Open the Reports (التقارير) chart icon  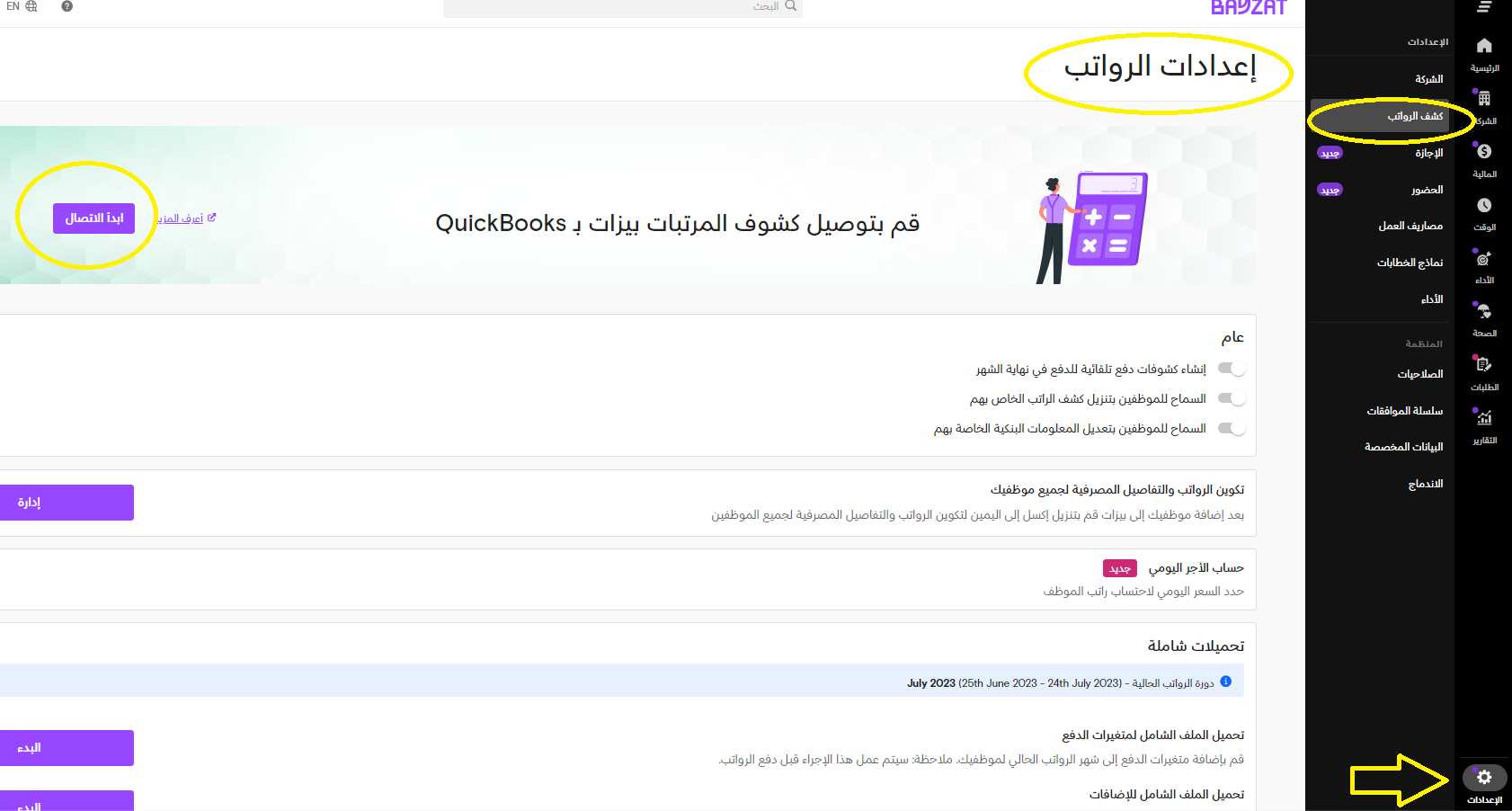[1484, 418]
